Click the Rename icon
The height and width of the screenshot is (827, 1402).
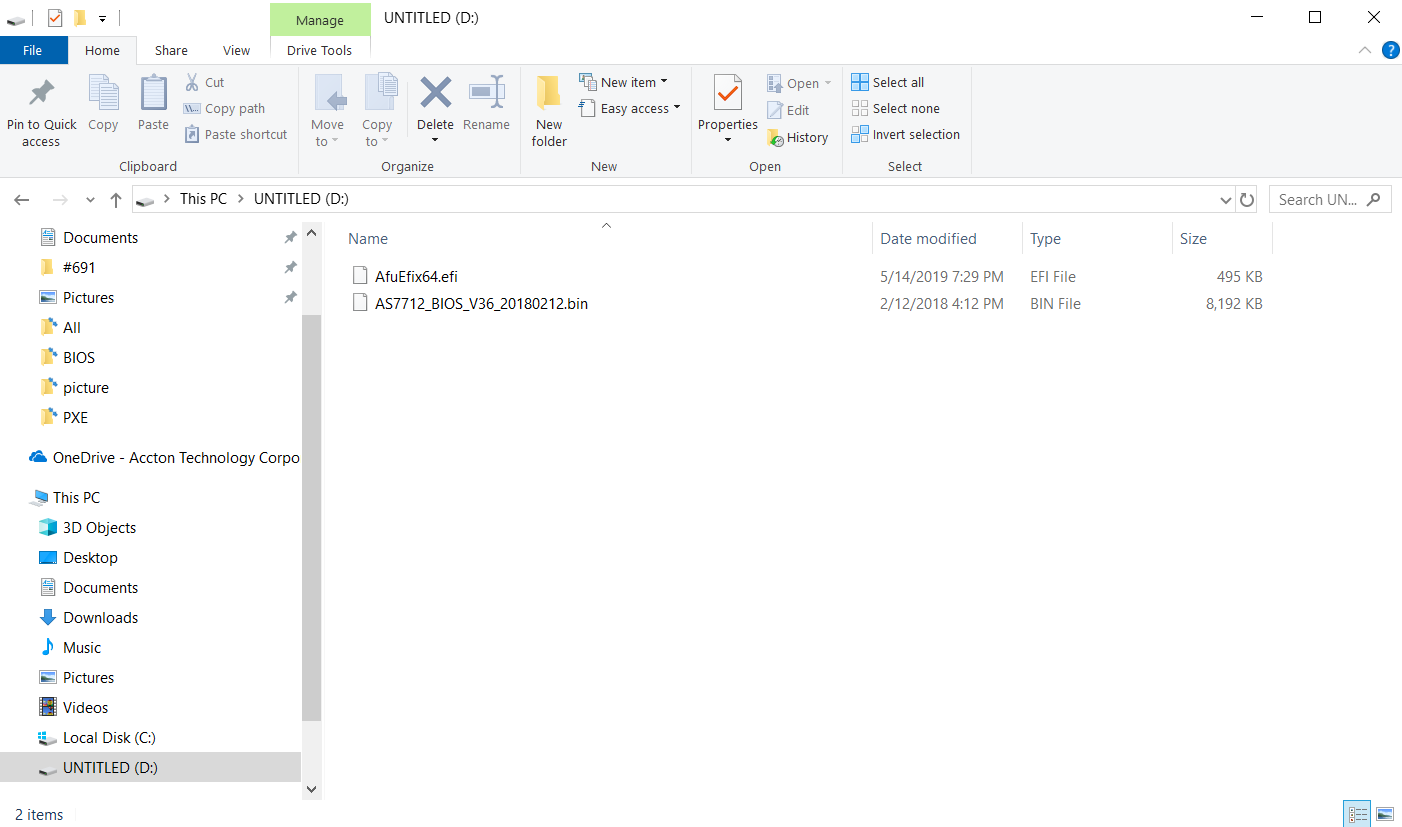click(486, 93)
